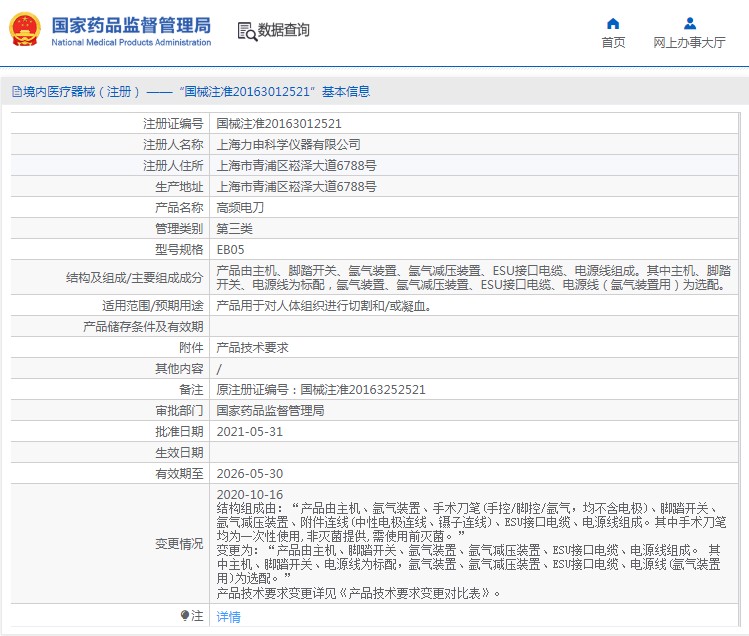Select change date 2020-10-16

point(250,495)
